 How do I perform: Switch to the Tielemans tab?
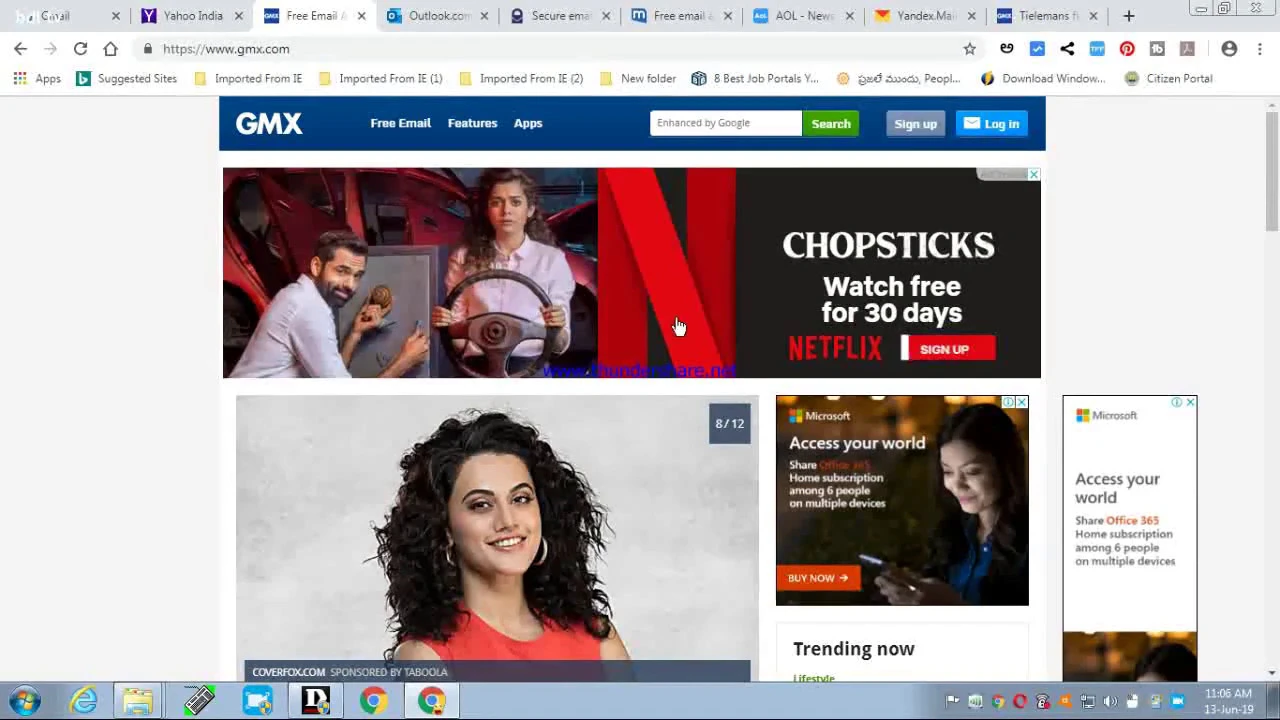pyautogui.click(x=1049, y=16)
